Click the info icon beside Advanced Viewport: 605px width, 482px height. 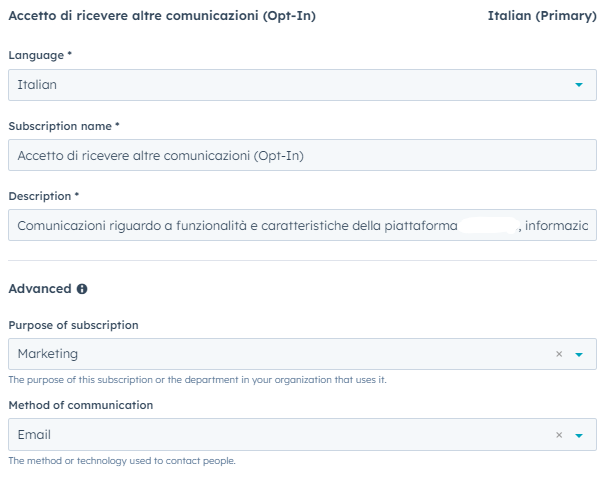tap(82, 289)
